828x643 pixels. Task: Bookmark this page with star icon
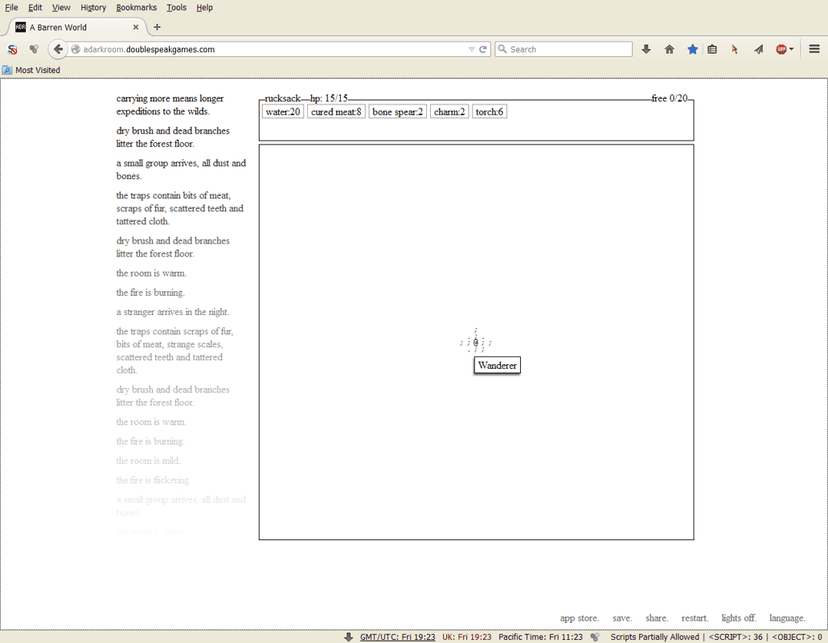pos(692,49)
